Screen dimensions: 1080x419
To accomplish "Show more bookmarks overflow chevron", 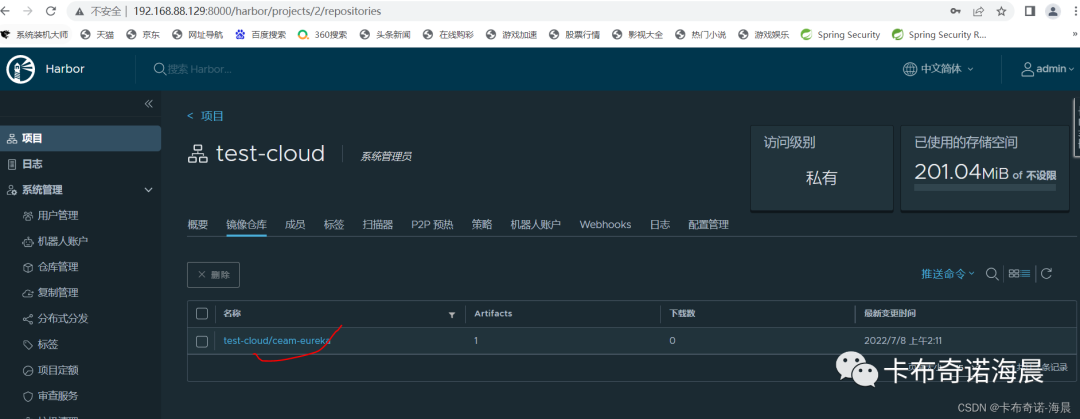I will click(x=1075, y=34).
